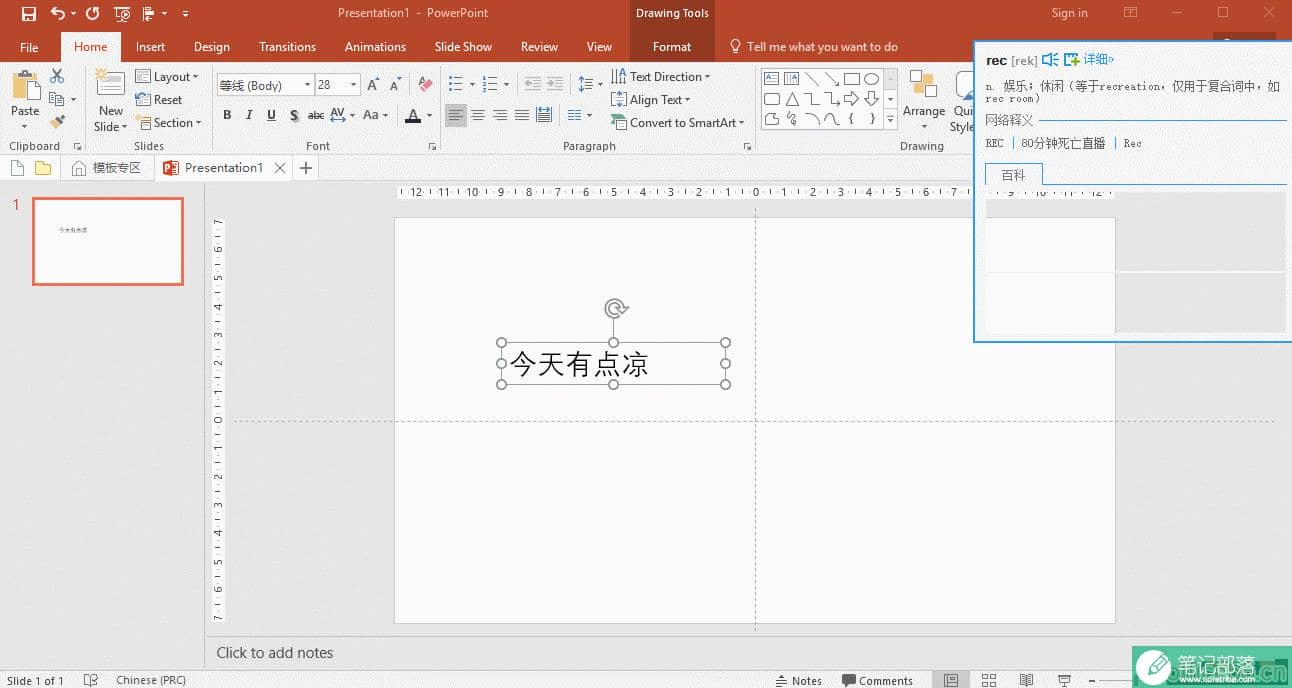This screenshot has height=688, width=1292.
Task: Switch to Slide Sorter view
Action: point(989,680)
